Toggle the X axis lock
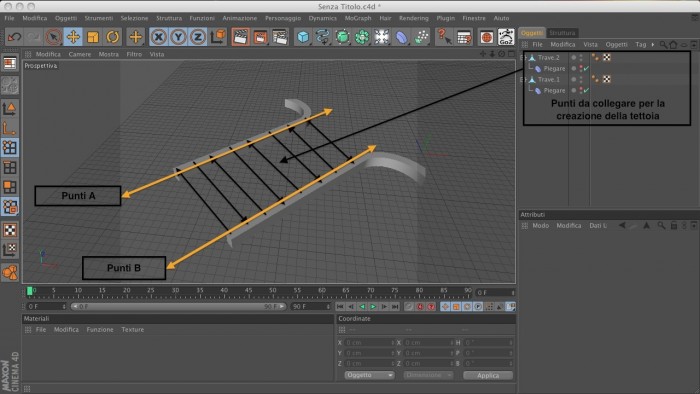 [x=158, y=37]
